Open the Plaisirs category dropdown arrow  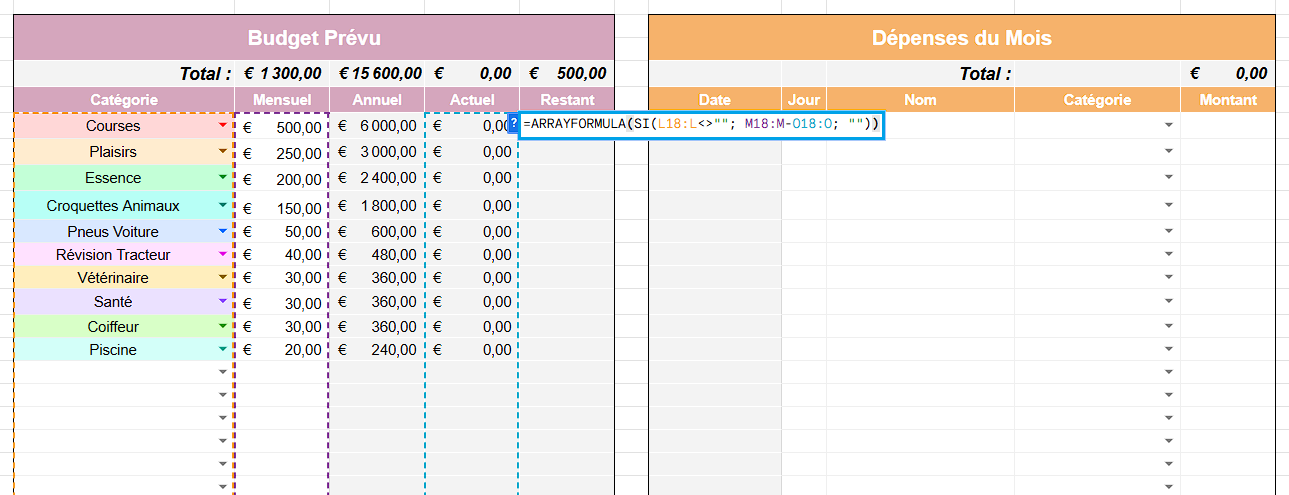[223, 151]
